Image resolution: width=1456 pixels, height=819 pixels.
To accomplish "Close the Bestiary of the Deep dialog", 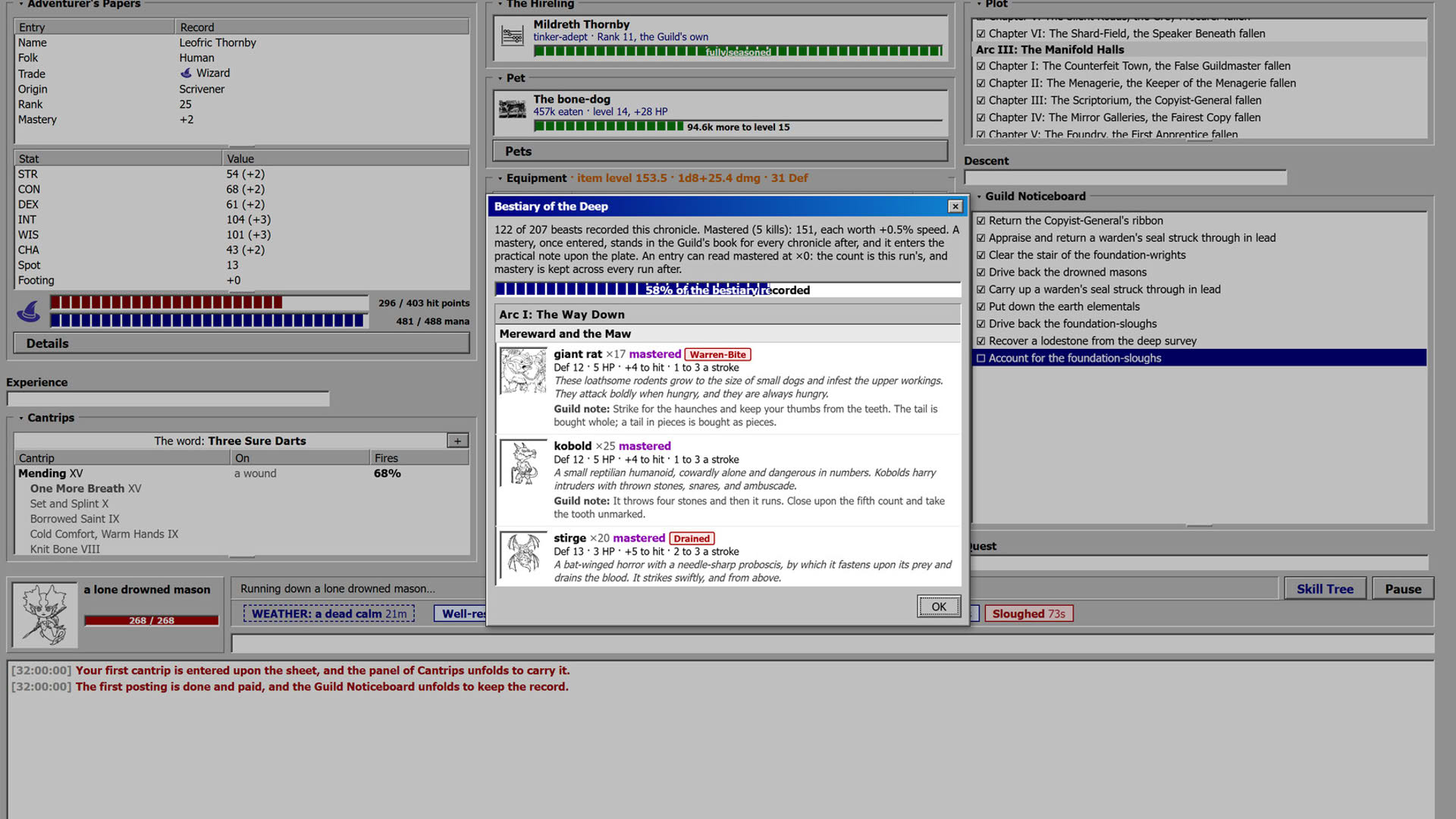I will click(955, 206).
